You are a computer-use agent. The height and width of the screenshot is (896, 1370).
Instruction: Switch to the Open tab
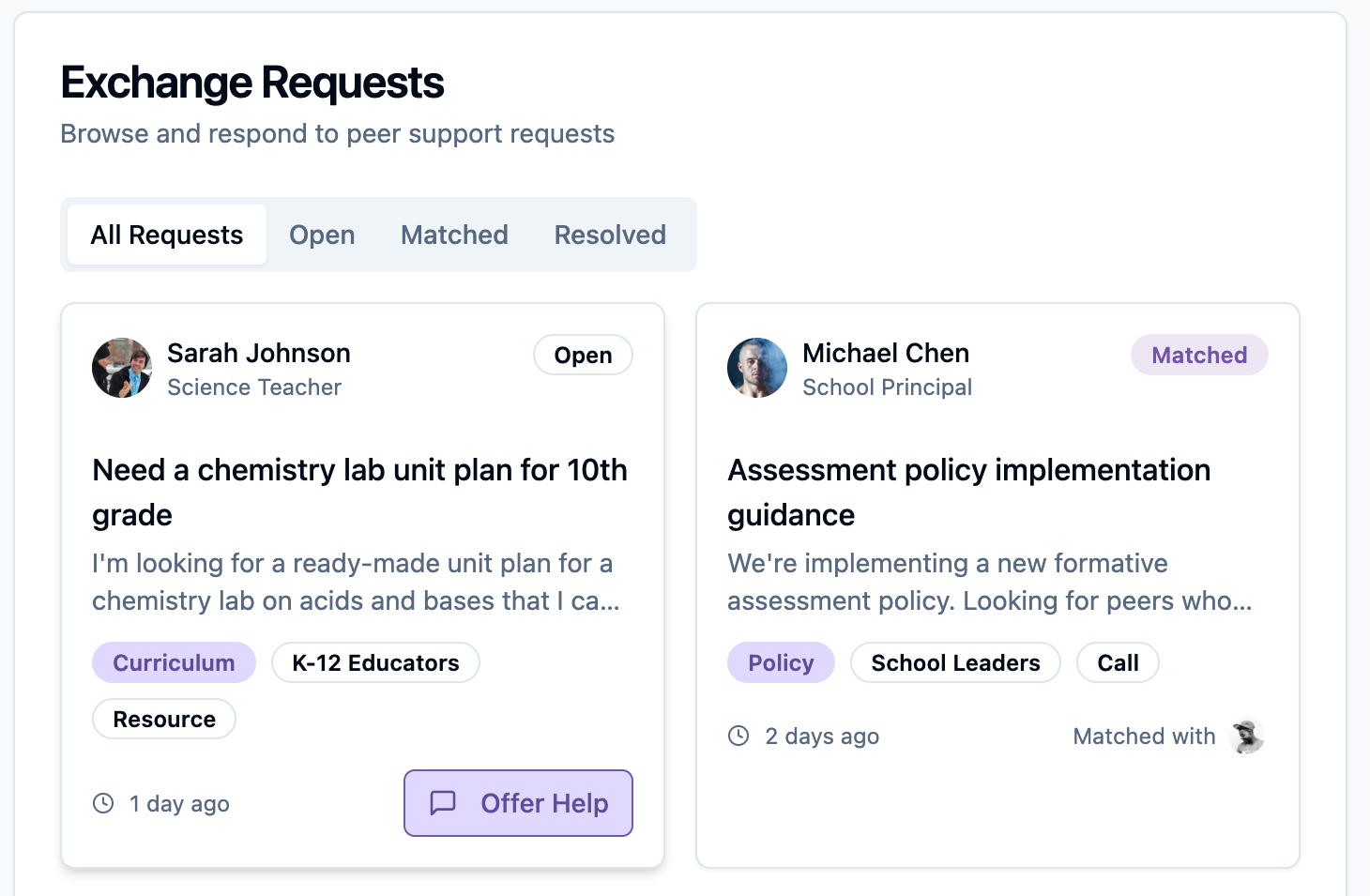[322, 235]
